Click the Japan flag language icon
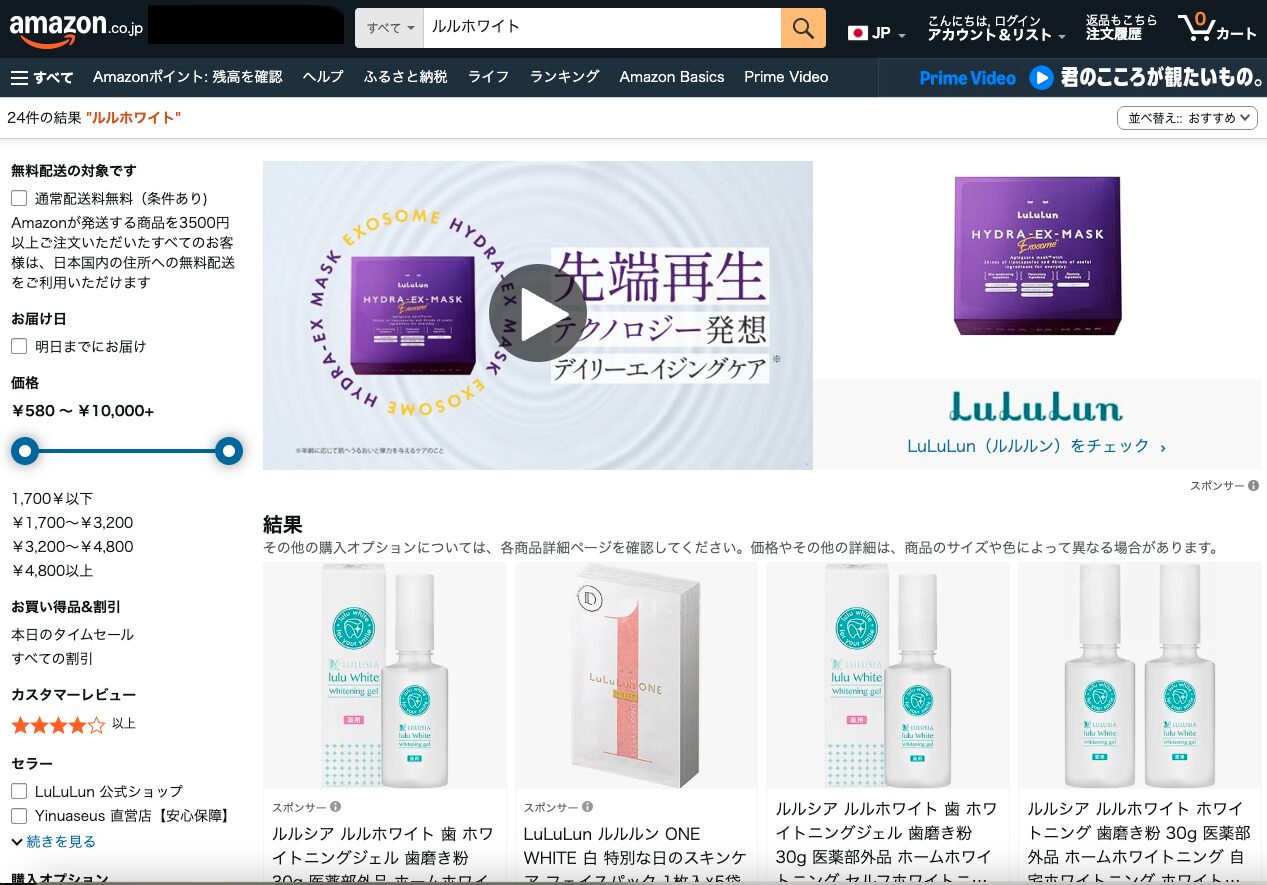 (857, 33)
